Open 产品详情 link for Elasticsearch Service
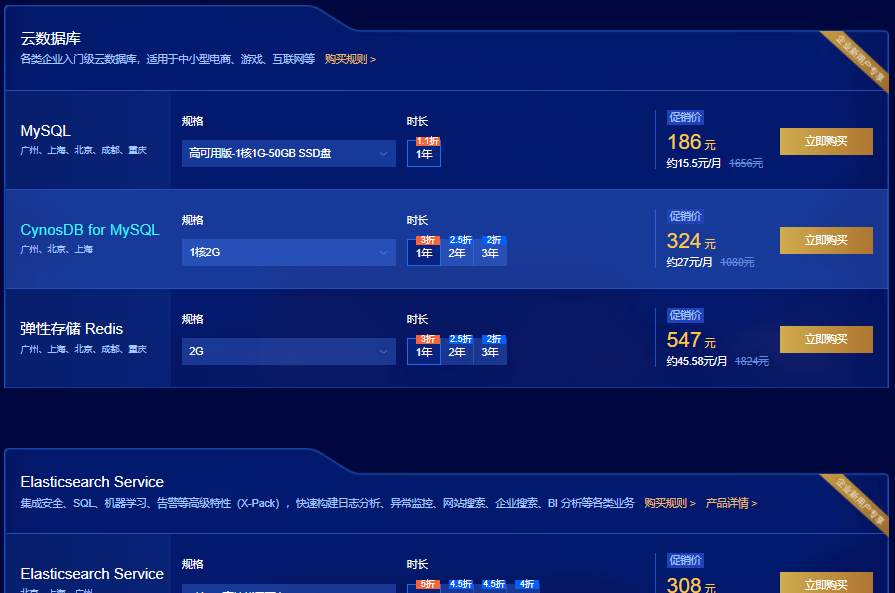The width and height of the screenshot is (895, 593). 731,503
